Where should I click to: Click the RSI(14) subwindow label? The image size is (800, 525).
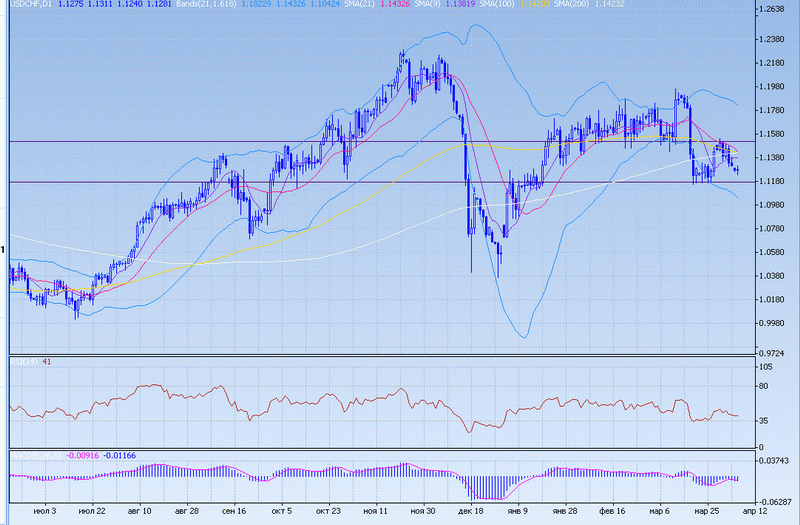(x=24, y=361)
